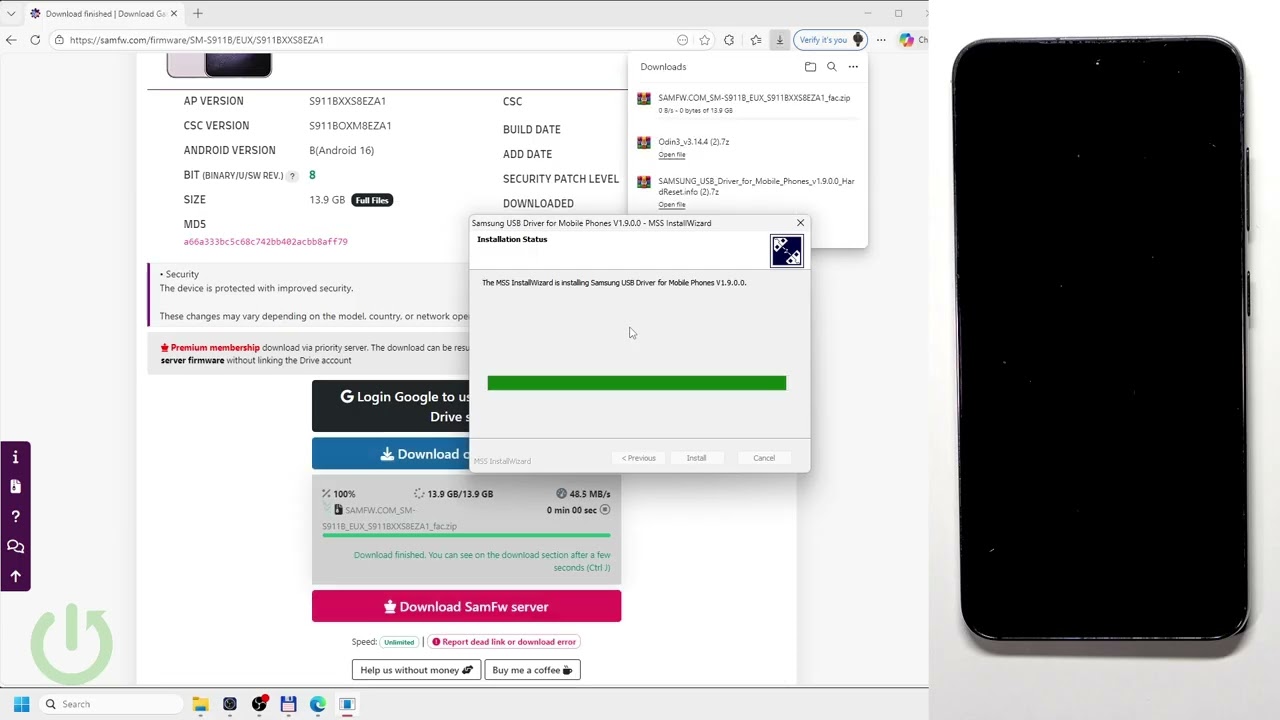Click Download SamFw server button
The image size is (1280, 720).
coord(466,606)
